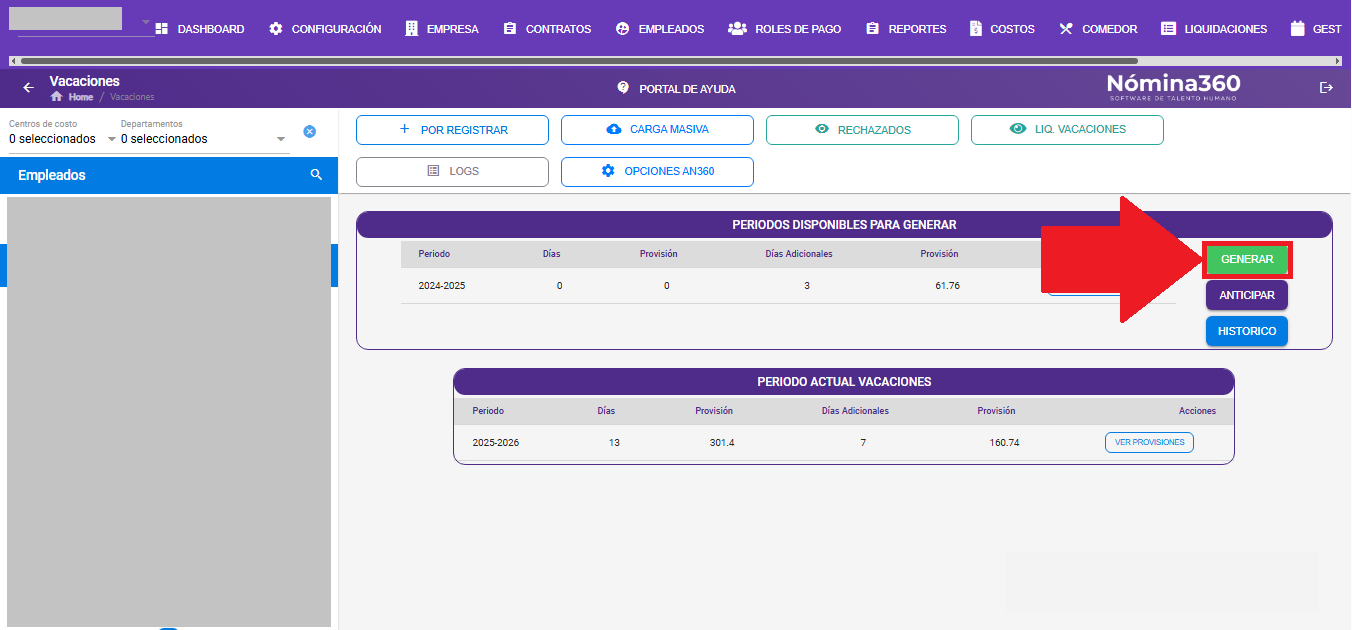
Task: Click the Anticipar button
Action: (1247, 295)
